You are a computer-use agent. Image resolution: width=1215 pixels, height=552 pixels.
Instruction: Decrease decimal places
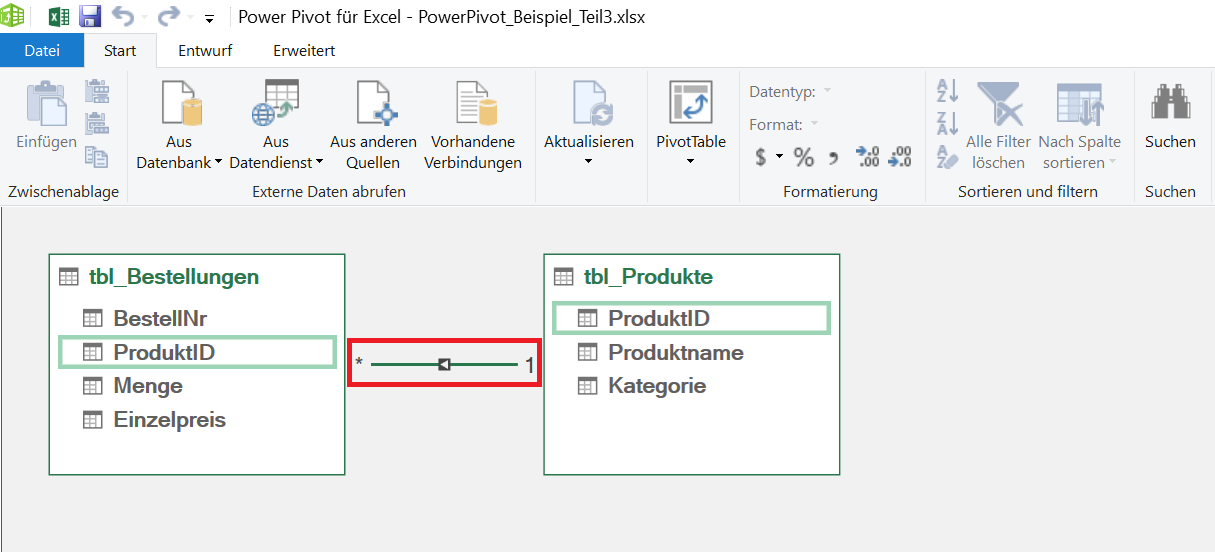(900, 157)
